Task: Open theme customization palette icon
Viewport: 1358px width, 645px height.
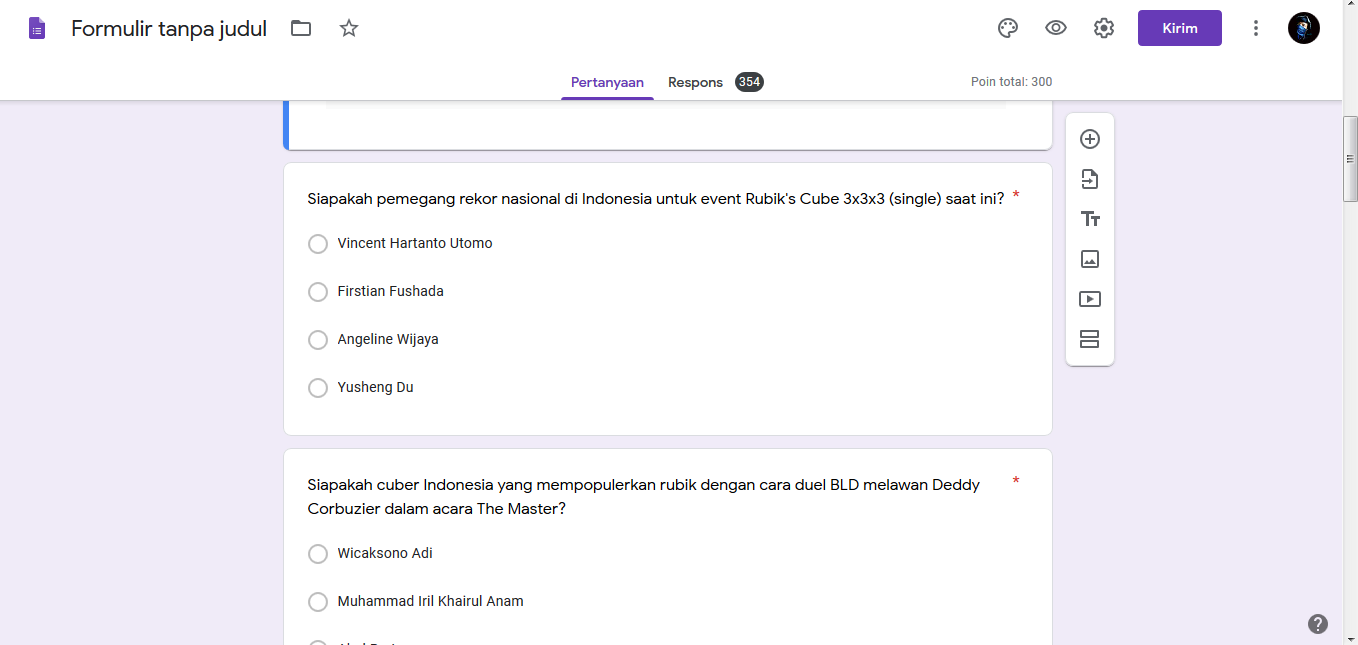Action: (x=1008, y=28)
